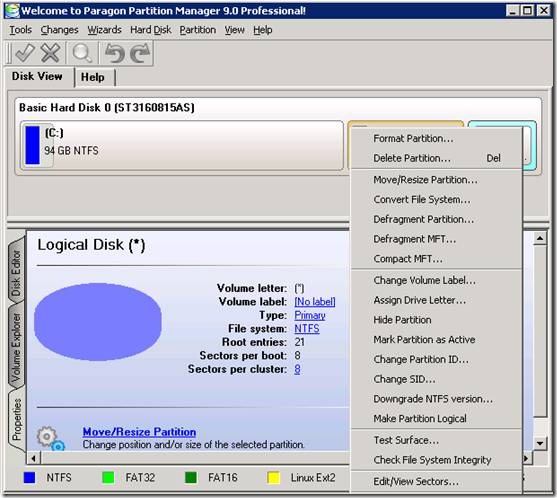Click the yellow Linux Ext2 legend swatch

point(273,477)
